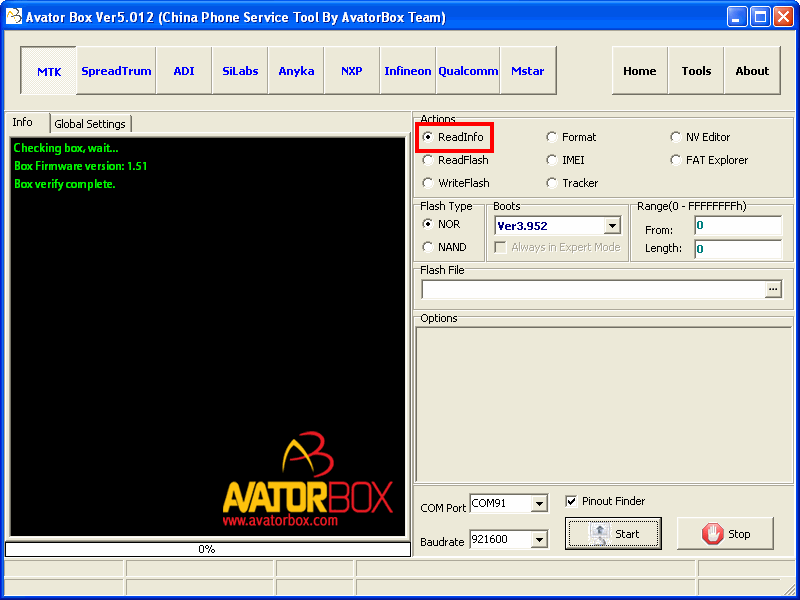
Task: Select the ReadFlash action
Action: (x=456, y=160)
